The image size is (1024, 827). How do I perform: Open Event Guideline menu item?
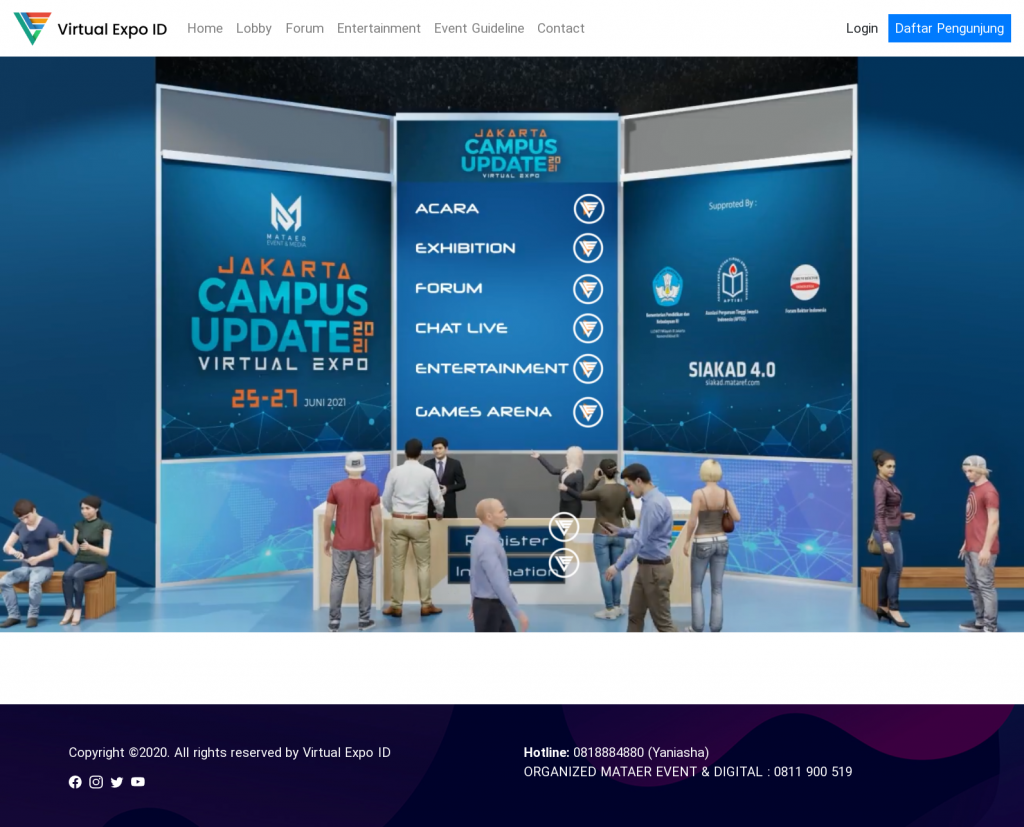click(479, 28)
